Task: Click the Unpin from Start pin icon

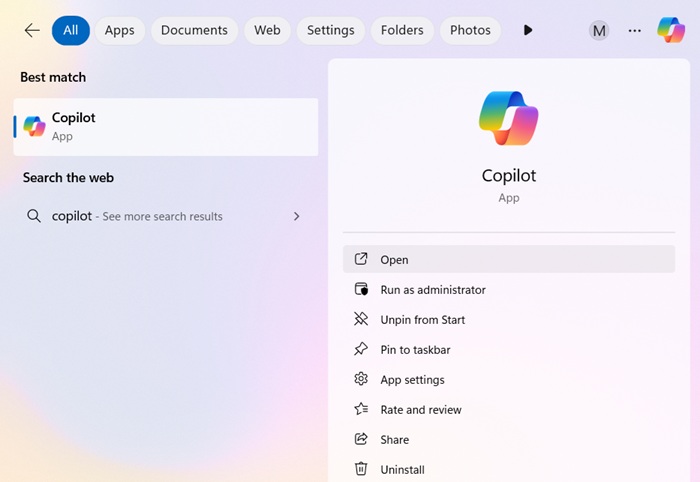Action: pos(361,319)
